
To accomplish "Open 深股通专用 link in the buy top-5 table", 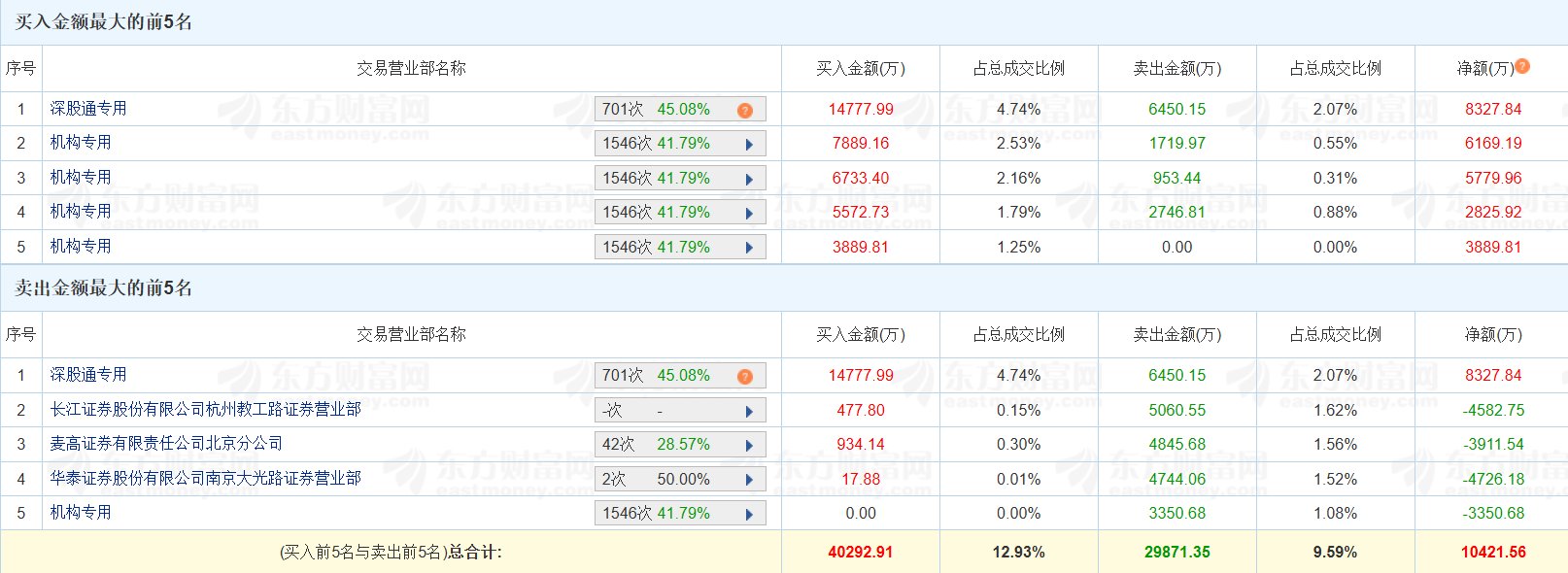I will 88,109.
